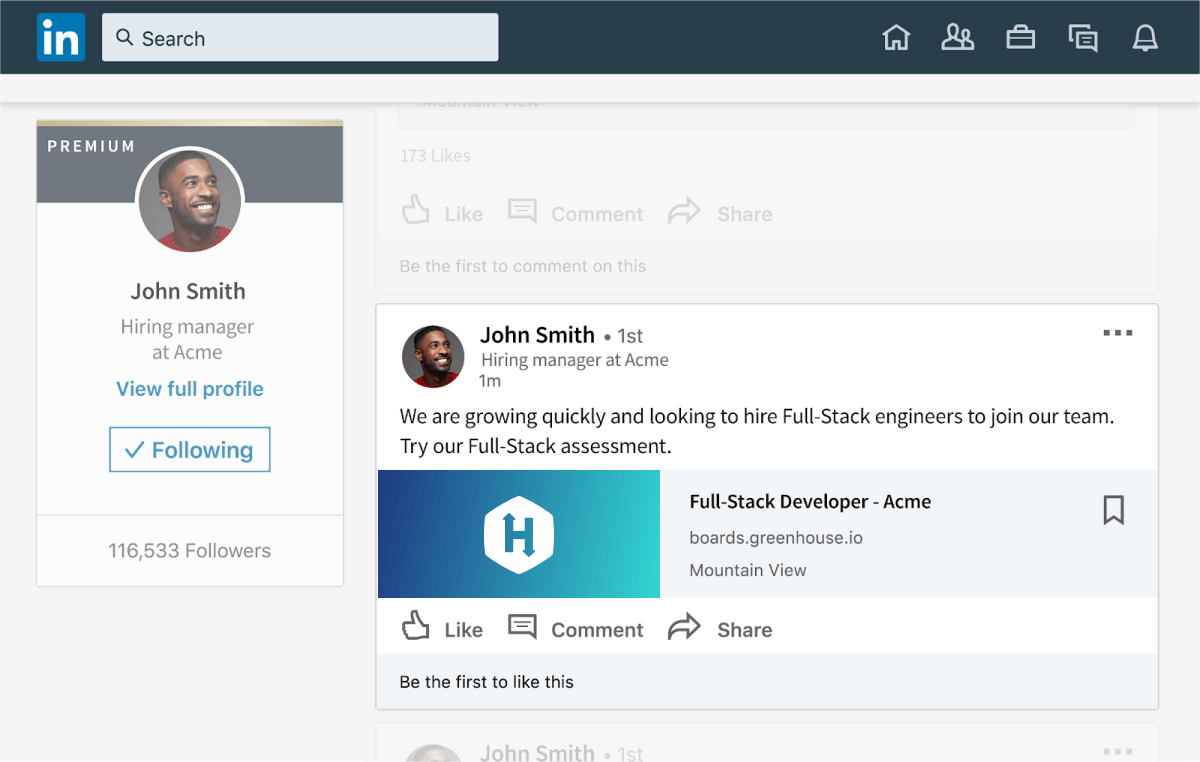Screen dimensions: 1200x762
Task: Open John Smith author name in Full-Stack post
Action: 537,335
